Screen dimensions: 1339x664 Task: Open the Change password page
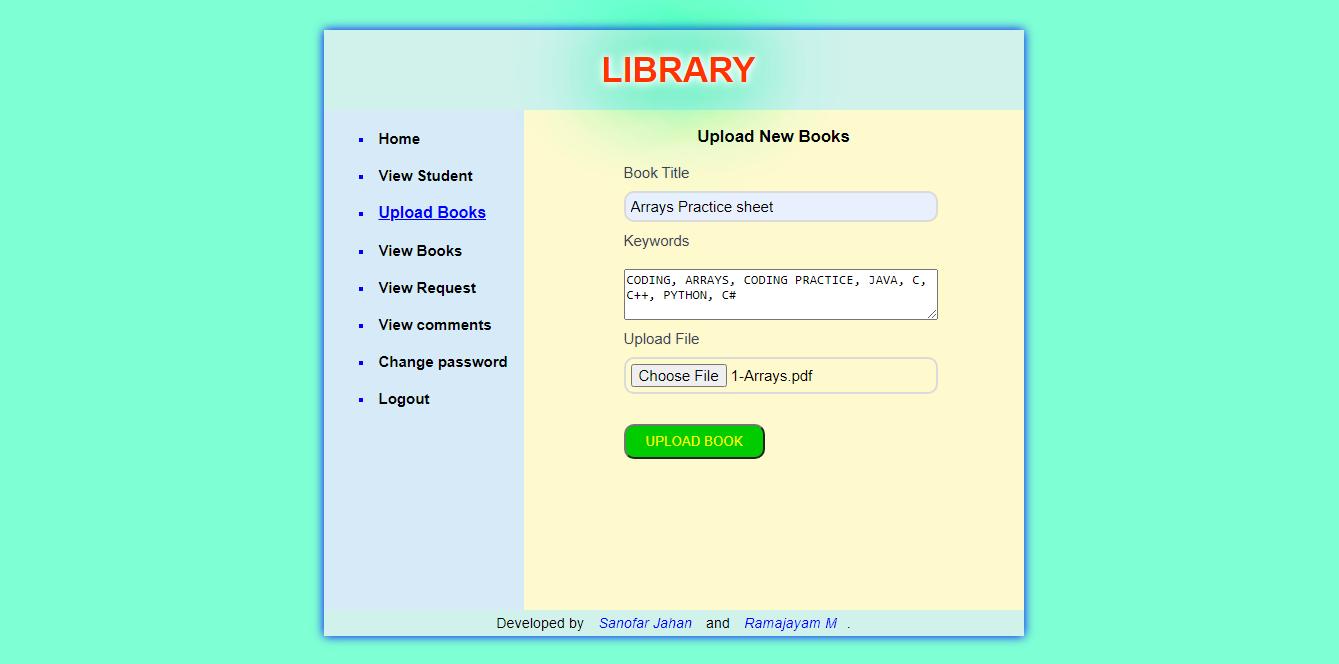(x=443, y=362)
